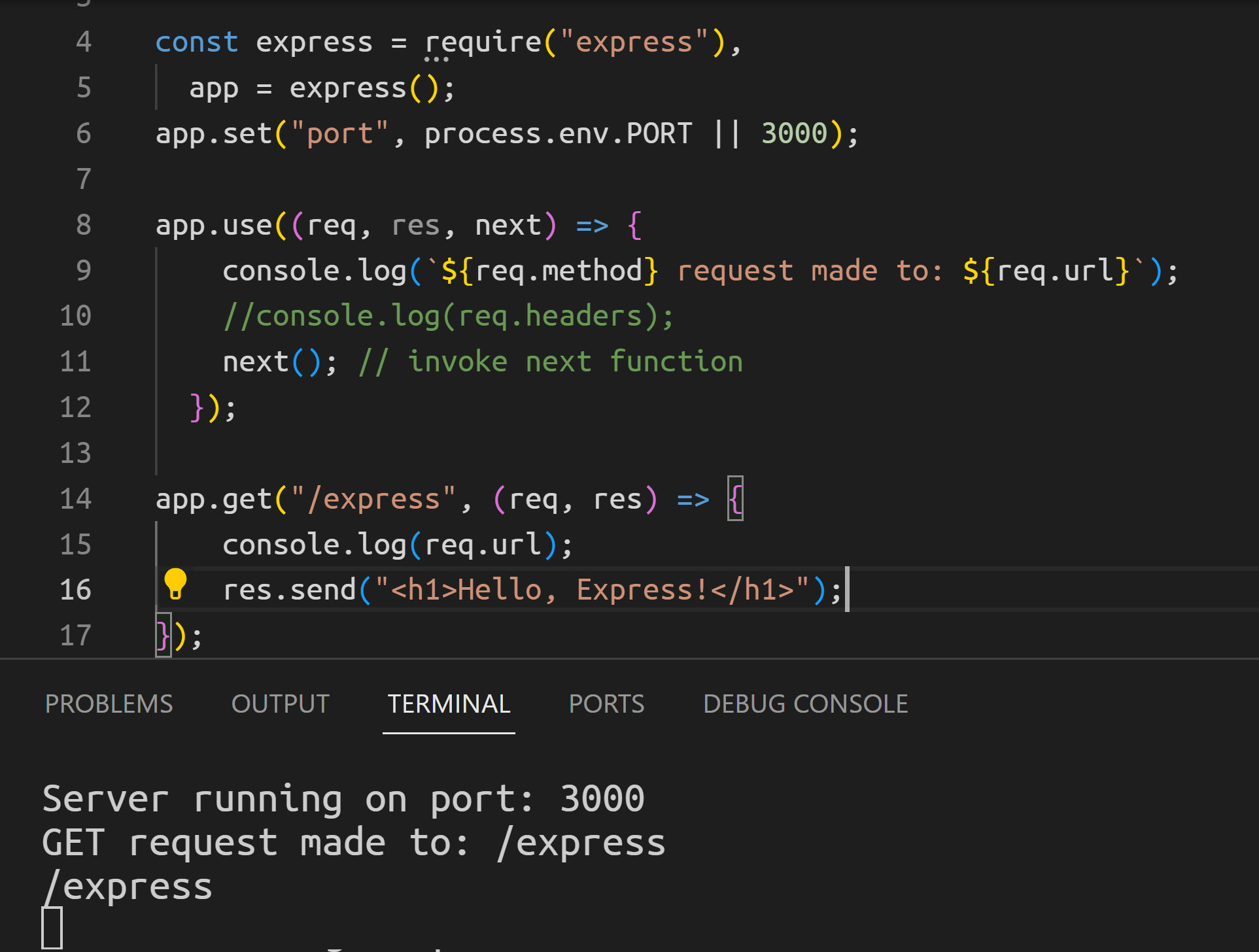Screen dimensions: 1259x952
Task: Click the const keyword on line 4
Action: point(197,42)
